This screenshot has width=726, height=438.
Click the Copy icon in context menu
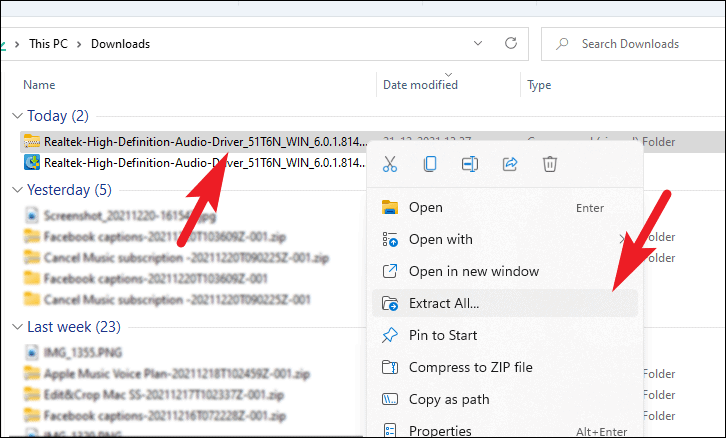pyautogui.click(x=430, y=164)
